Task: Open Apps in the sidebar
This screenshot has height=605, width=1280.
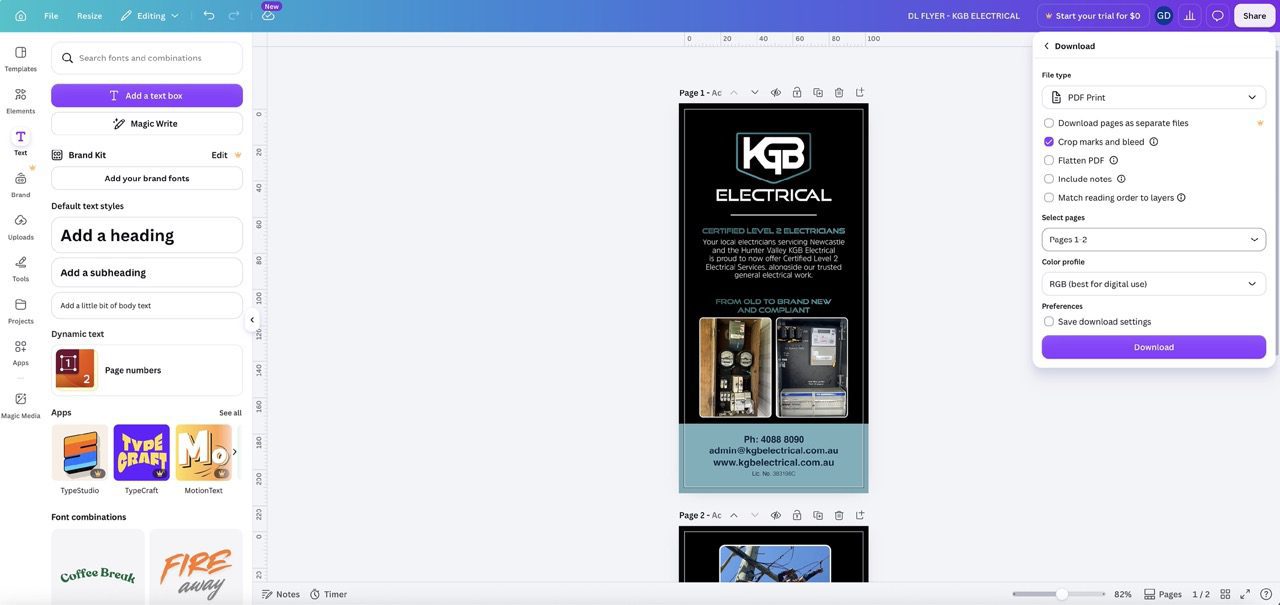Action: pyautogui.click(x=20, y=352)
